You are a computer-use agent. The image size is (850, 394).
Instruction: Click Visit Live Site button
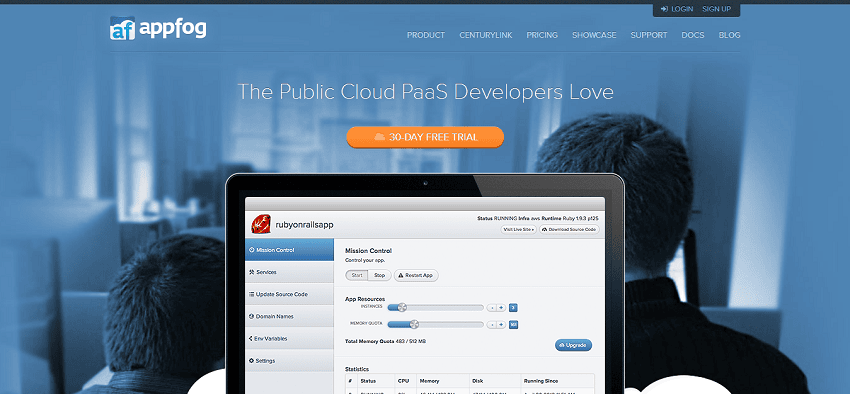tap(519, 229)
